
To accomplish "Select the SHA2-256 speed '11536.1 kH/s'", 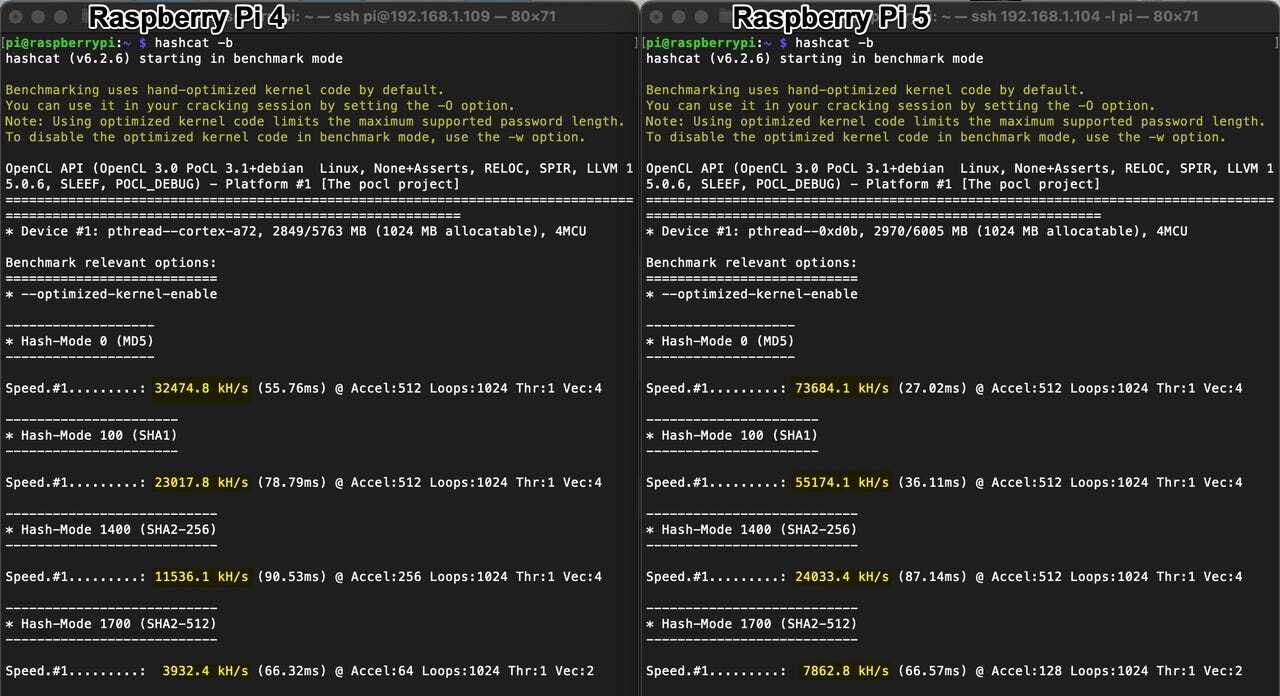I will (x=201, y=577).
